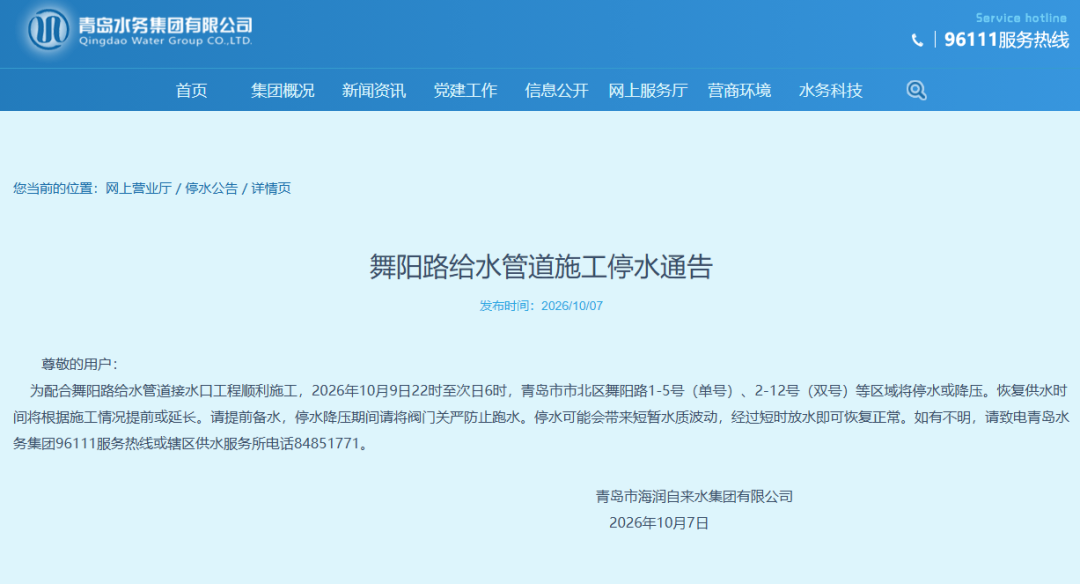Screen dimensions: 1080x584
Task: Click the signature 青岛市海润自来水集团有限公司
Action: 694,497
